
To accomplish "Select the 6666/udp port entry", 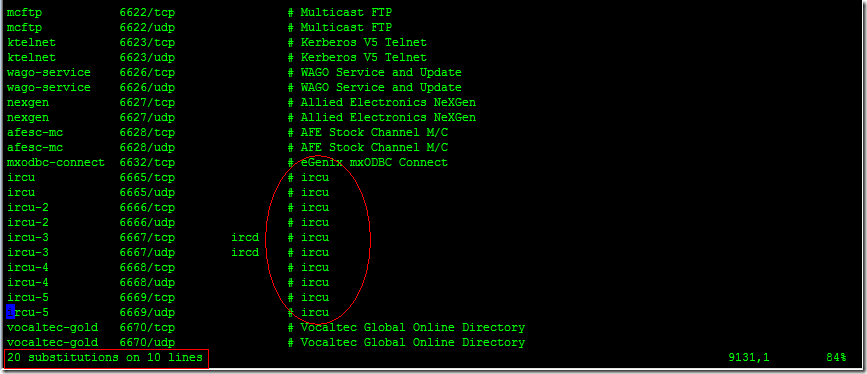I will pyautogui.click(x=147, y=222).
